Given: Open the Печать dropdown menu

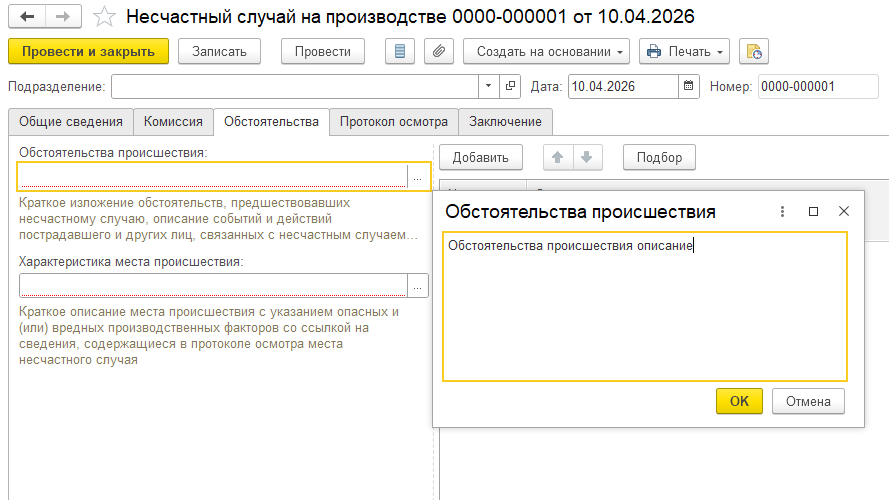Looking at the screenshot, I should pos(684,52).
